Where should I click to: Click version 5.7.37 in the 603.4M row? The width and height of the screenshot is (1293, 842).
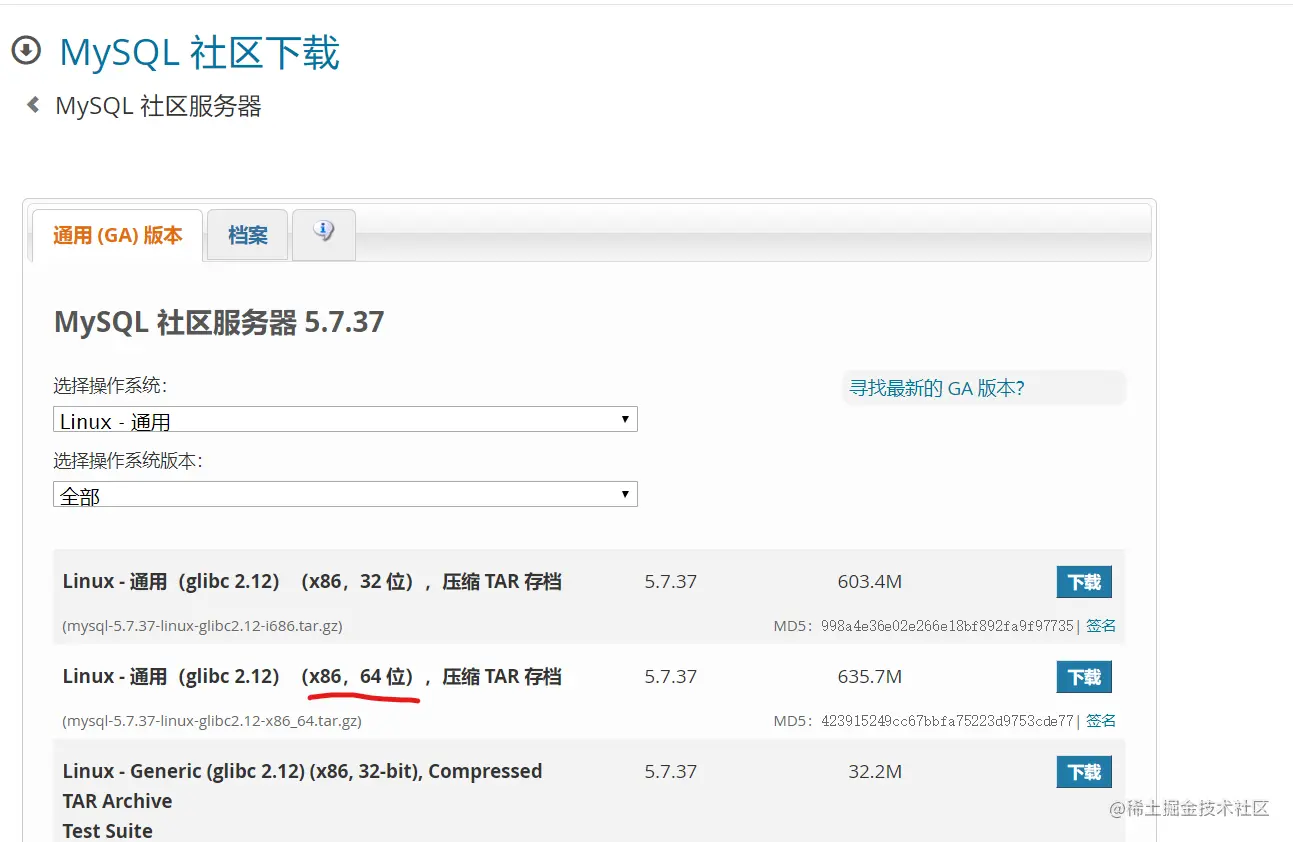pyautogui.click(x=671, y=581)
